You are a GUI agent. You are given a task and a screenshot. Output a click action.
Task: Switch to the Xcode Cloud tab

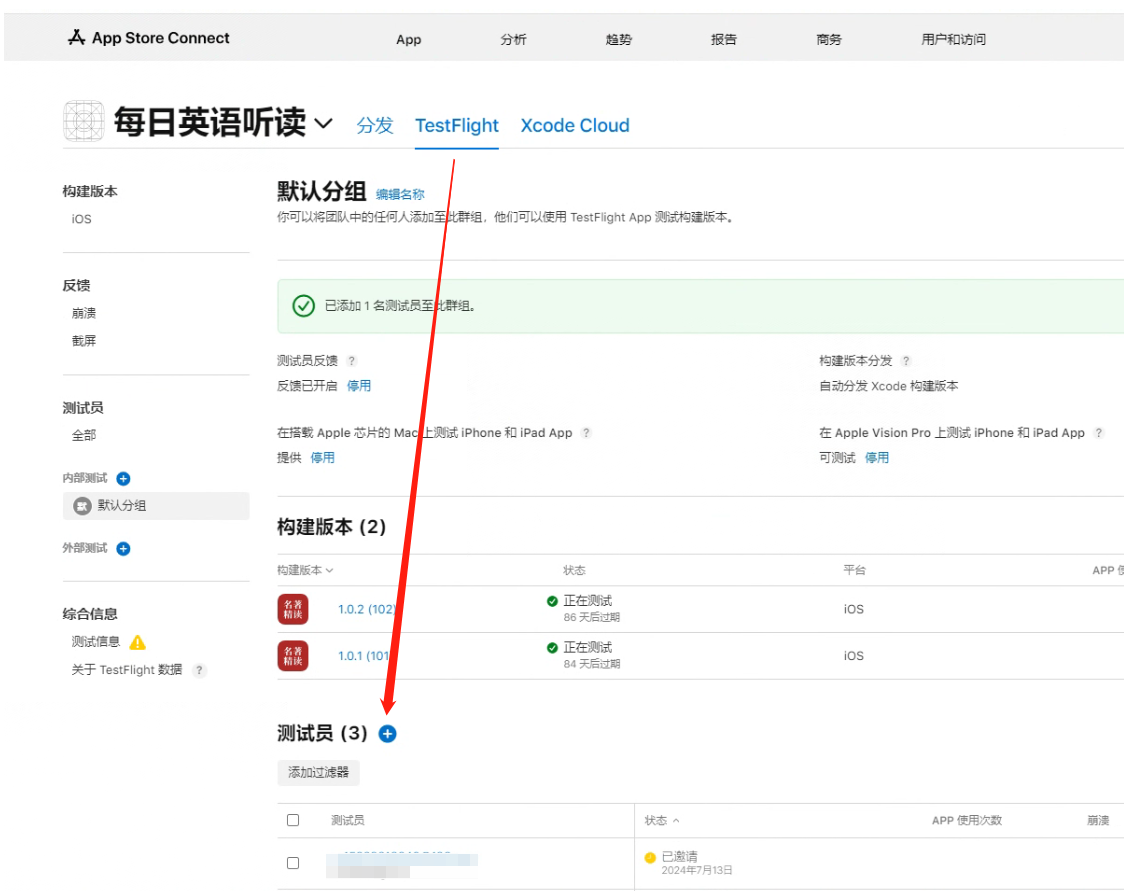[x=575, y=125]
